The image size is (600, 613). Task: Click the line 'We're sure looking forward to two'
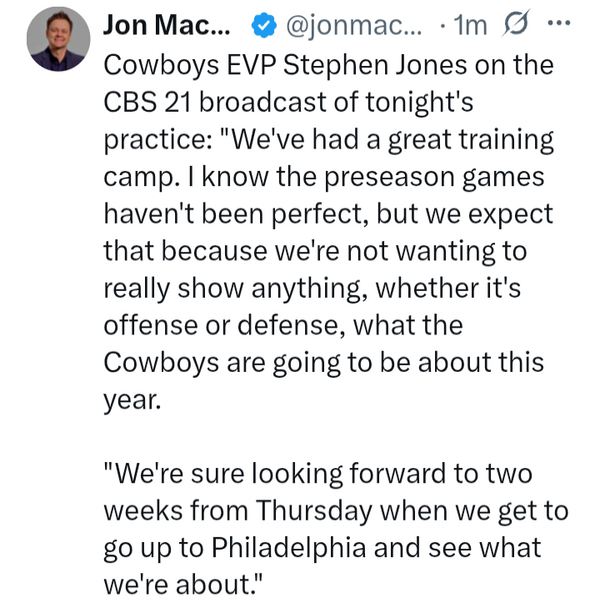pyautogui.click(x=318, y=474)
